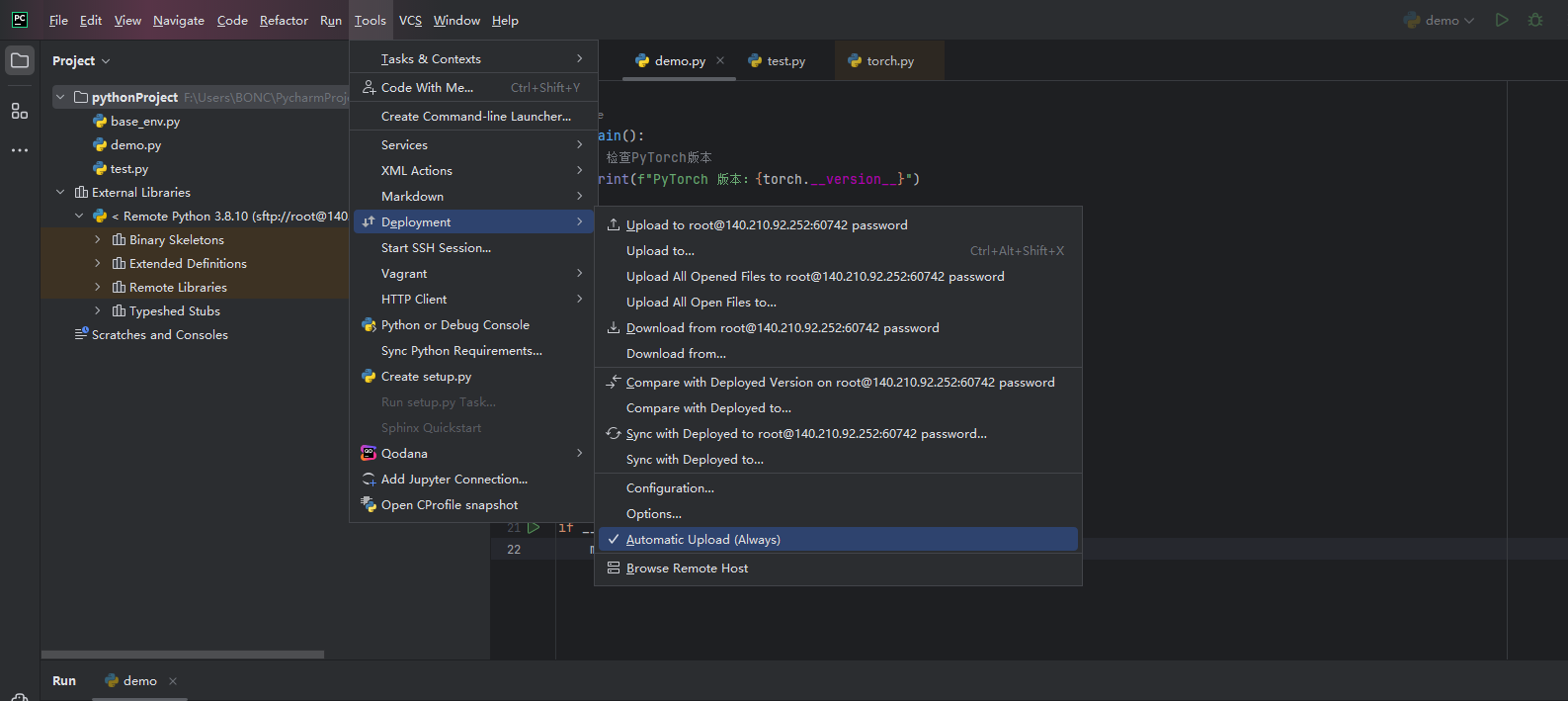1568x701 pixels.
Task: Click the Run demo play button
Action: (x=1502, y=20)
